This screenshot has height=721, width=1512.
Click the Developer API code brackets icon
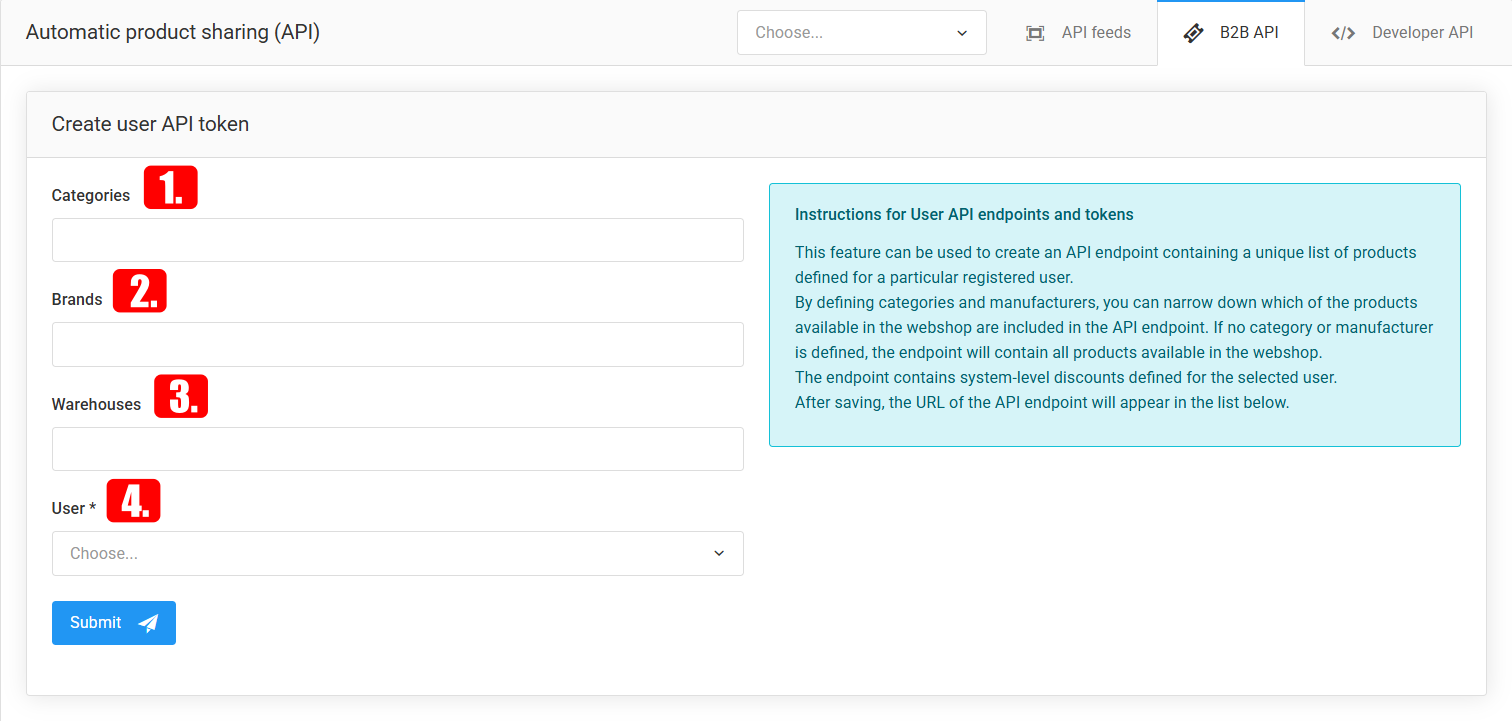[x=1343, y=33]
